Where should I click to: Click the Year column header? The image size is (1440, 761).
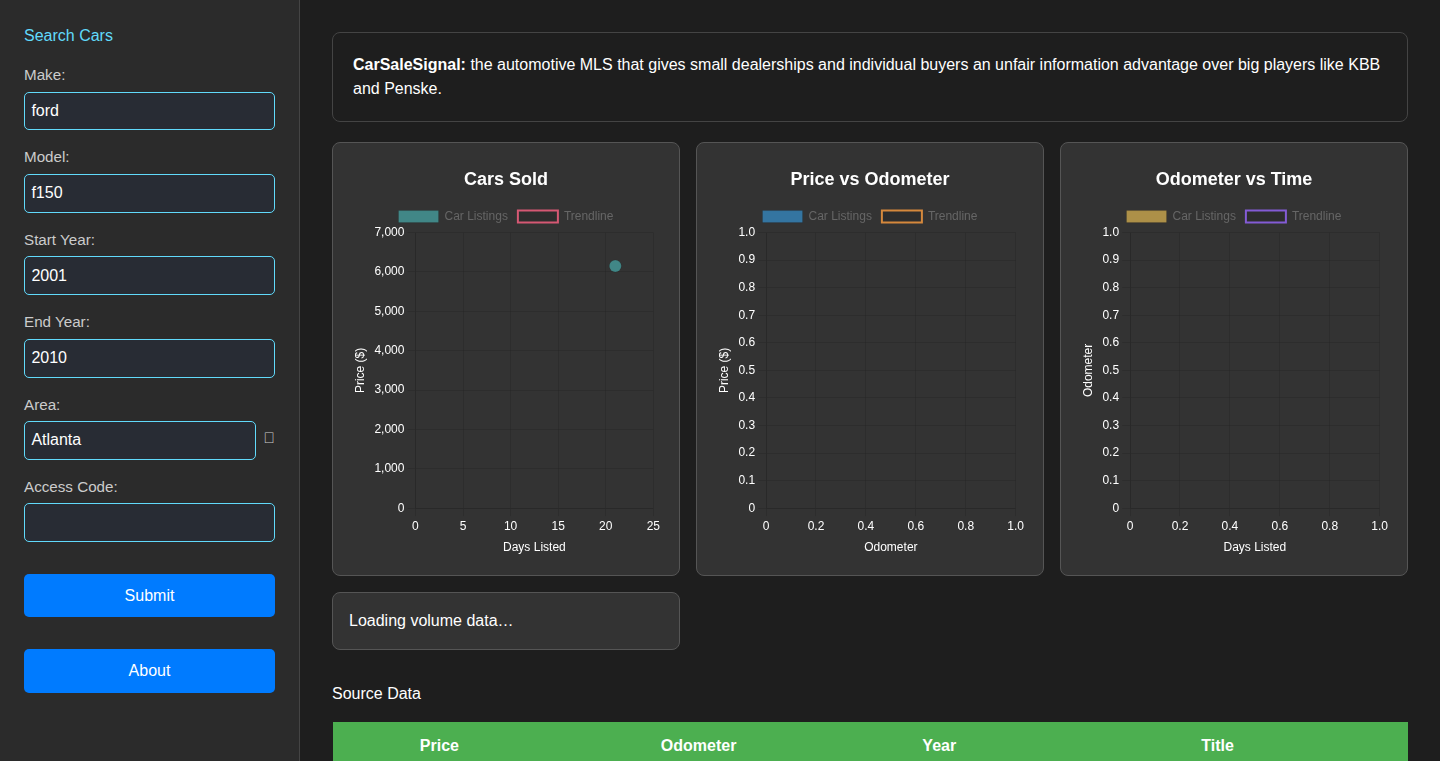point(939,745)
